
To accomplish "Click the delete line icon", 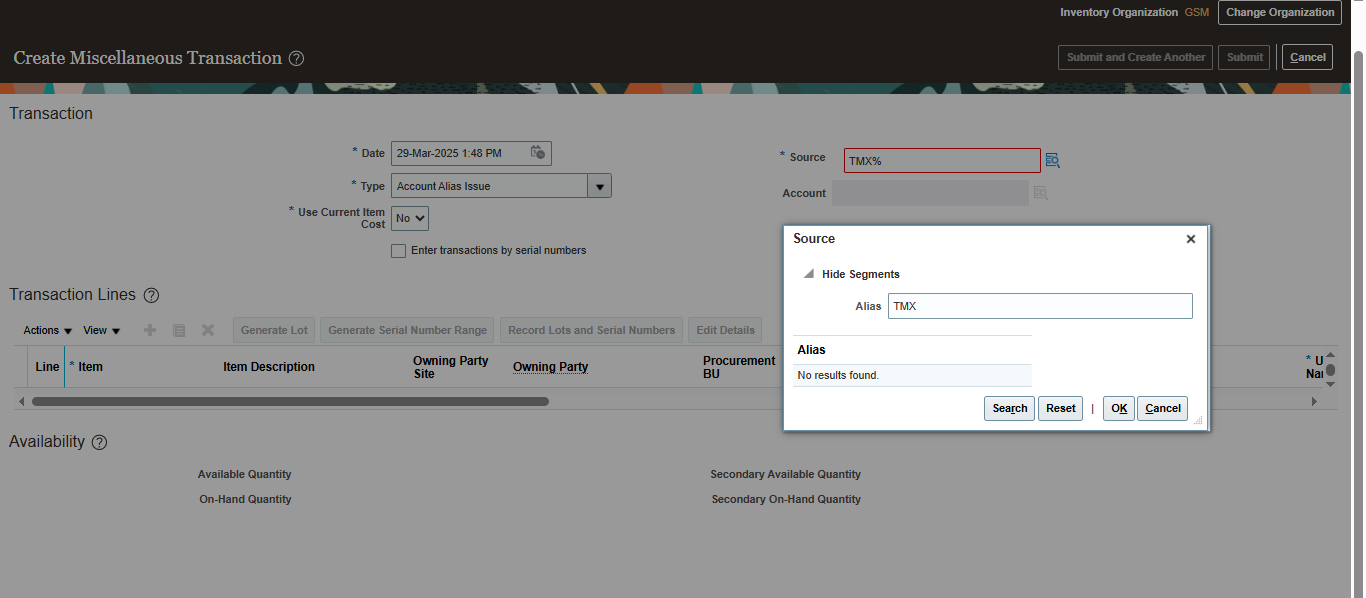I will [x=208, y=330].
